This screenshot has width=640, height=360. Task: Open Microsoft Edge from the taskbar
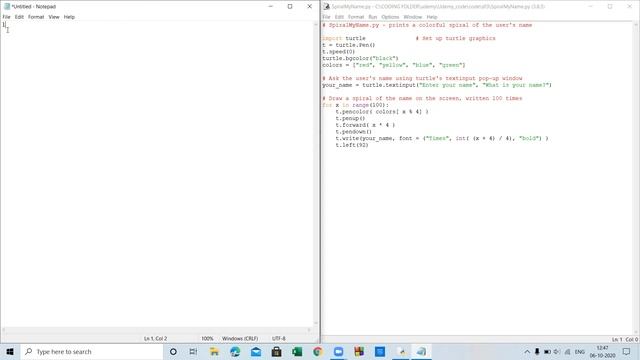[235, 351]
